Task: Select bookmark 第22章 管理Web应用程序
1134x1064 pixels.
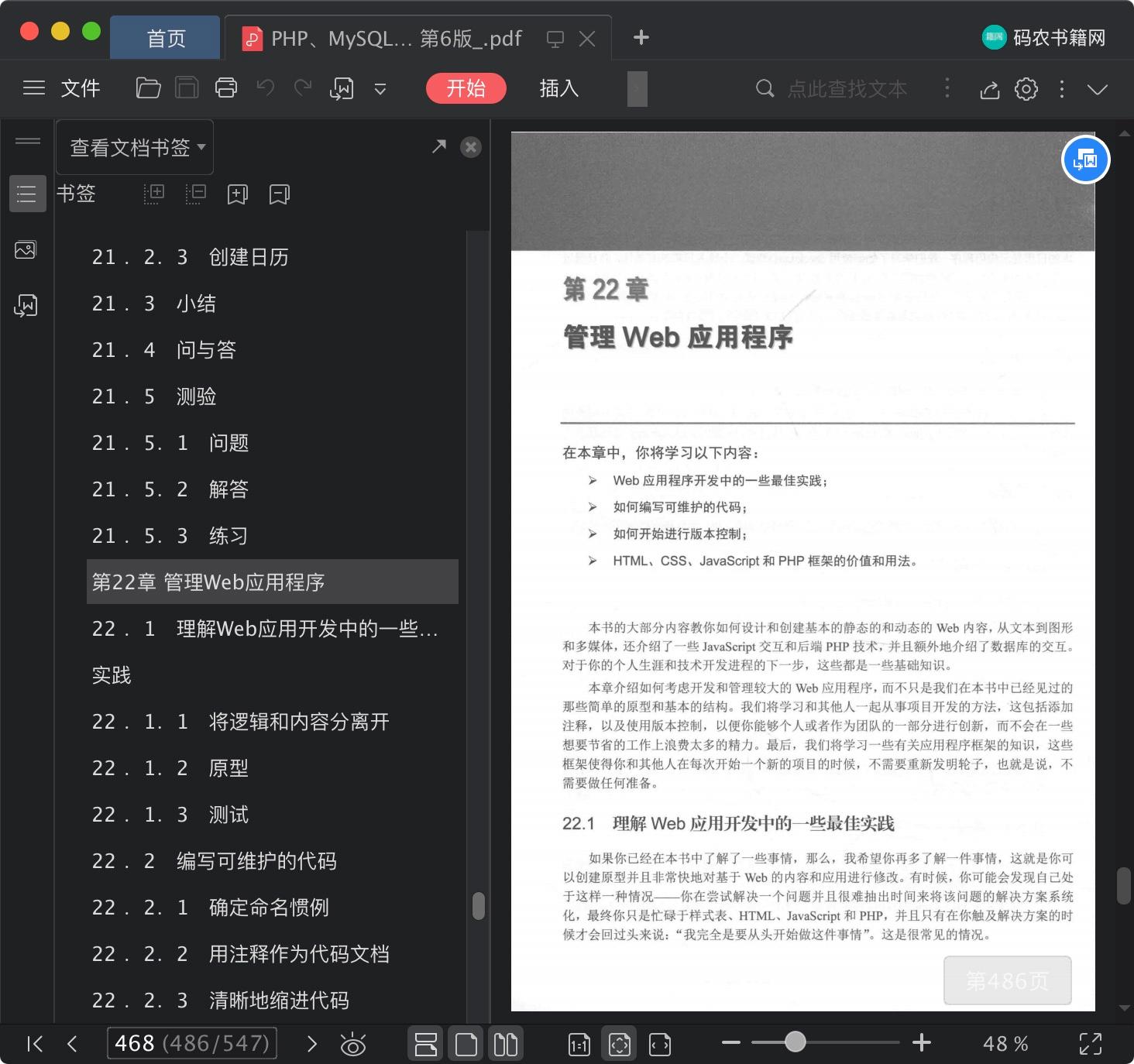Action: pos(273,582)
